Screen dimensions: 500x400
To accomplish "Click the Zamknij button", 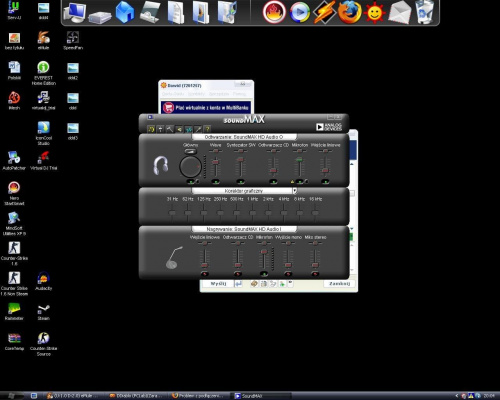I will click(x=339, y=284).
